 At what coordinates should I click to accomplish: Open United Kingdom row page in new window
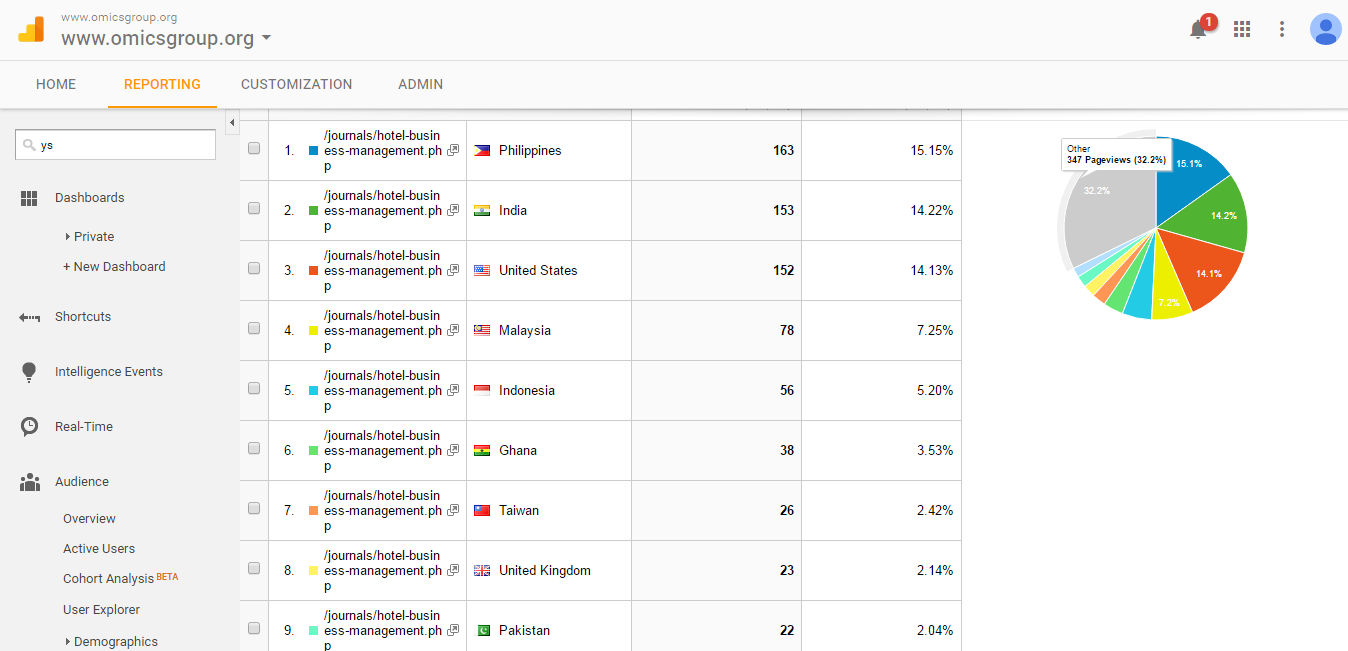point(453,570)
